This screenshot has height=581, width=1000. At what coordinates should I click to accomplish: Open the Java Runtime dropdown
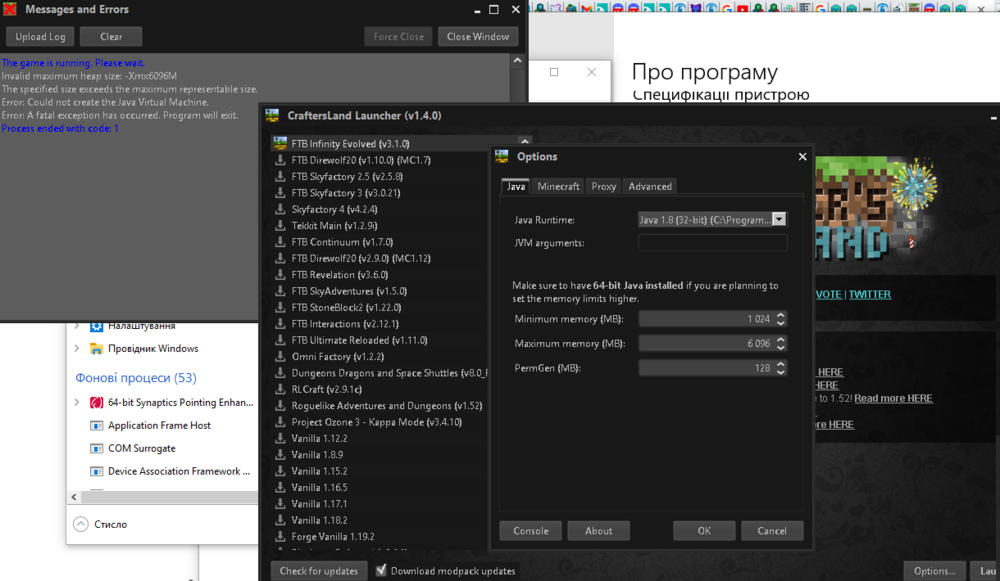pyautogui.click(x=779, y=219)
